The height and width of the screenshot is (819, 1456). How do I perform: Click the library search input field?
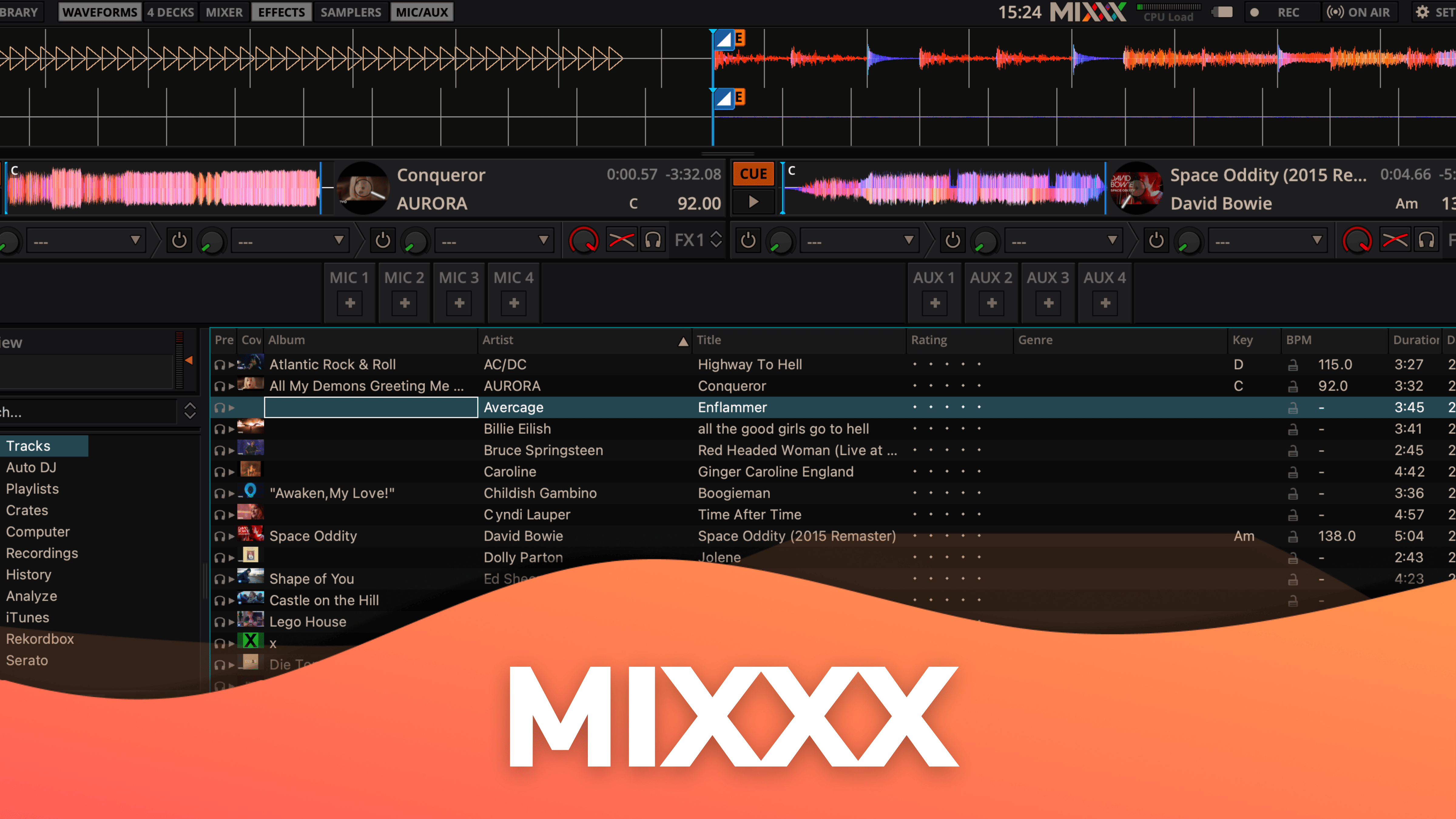click(x=88, y=412)
